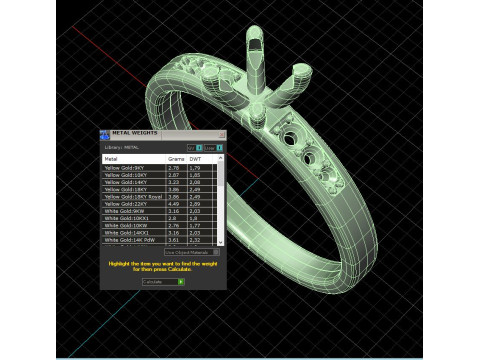Toggle the User library button
This screenshot has width=480, height=360.
(x=213, y=148)
